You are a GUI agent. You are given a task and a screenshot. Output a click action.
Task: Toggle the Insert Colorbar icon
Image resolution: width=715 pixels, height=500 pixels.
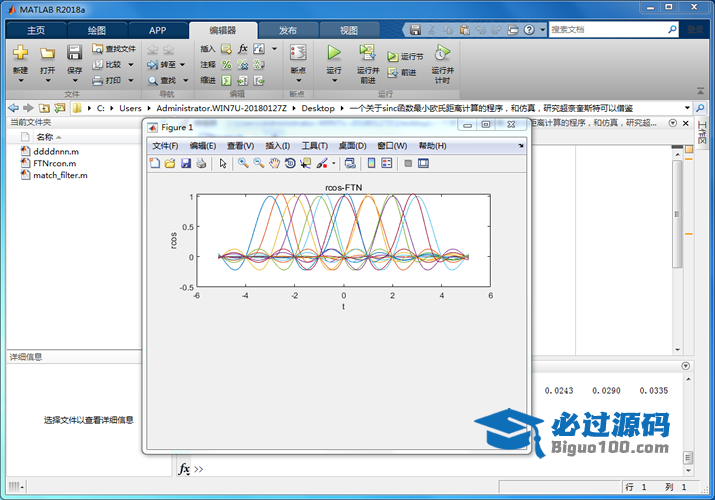coord(371,163)
